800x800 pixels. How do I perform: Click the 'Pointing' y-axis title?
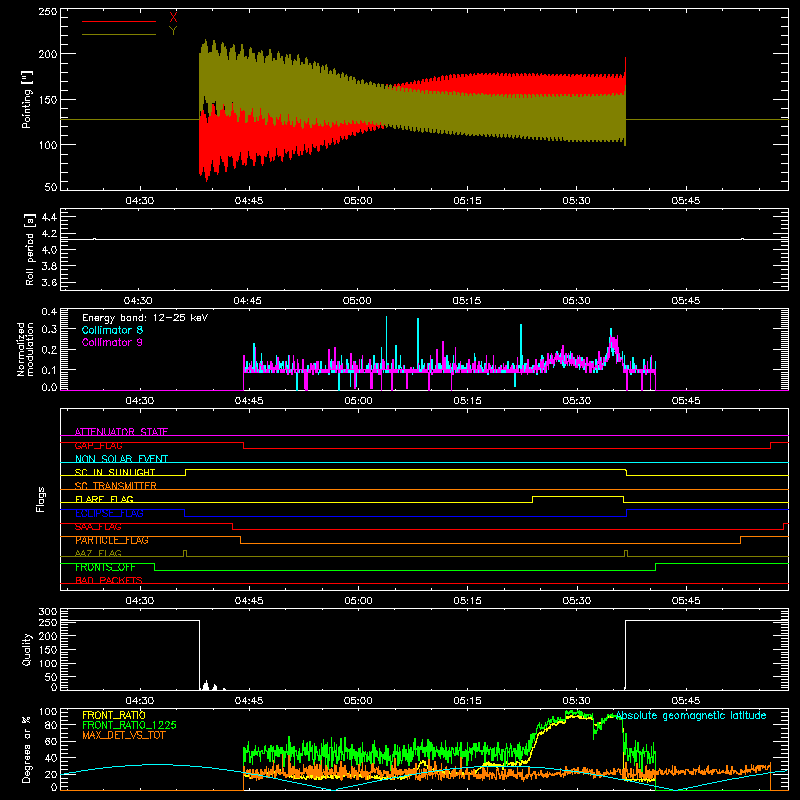tap(27, 99)
